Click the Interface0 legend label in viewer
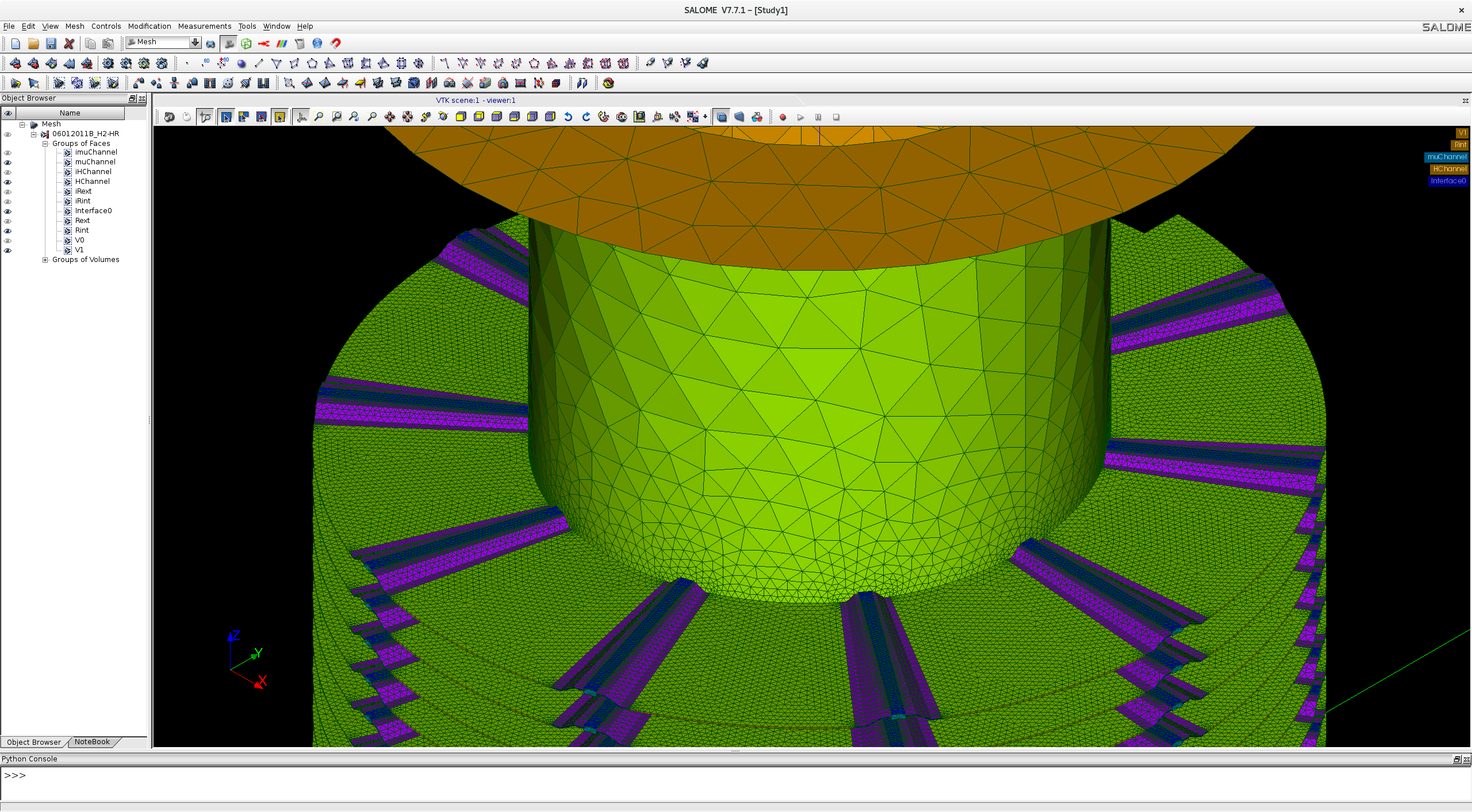Viewport: 1472px width, 812px height. (x=1448, y=181)
